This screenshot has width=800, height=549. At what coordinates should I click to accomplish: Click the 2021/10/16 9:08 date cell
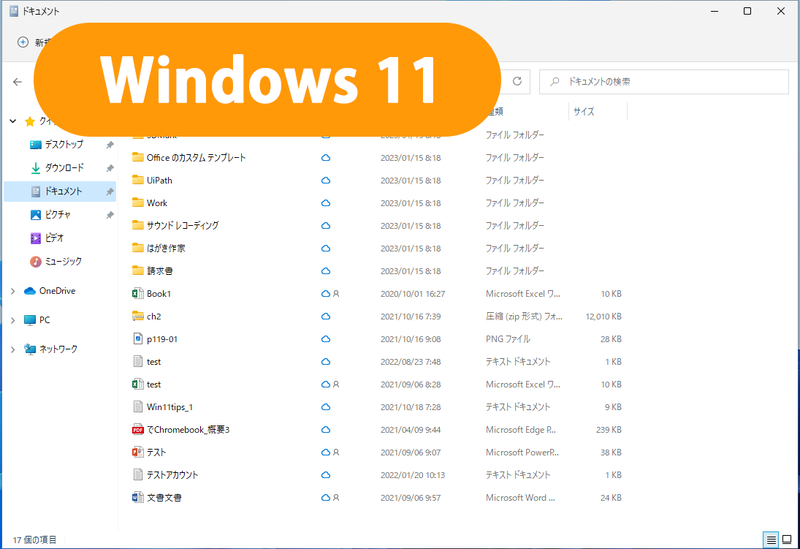click(x=411, y=339)
